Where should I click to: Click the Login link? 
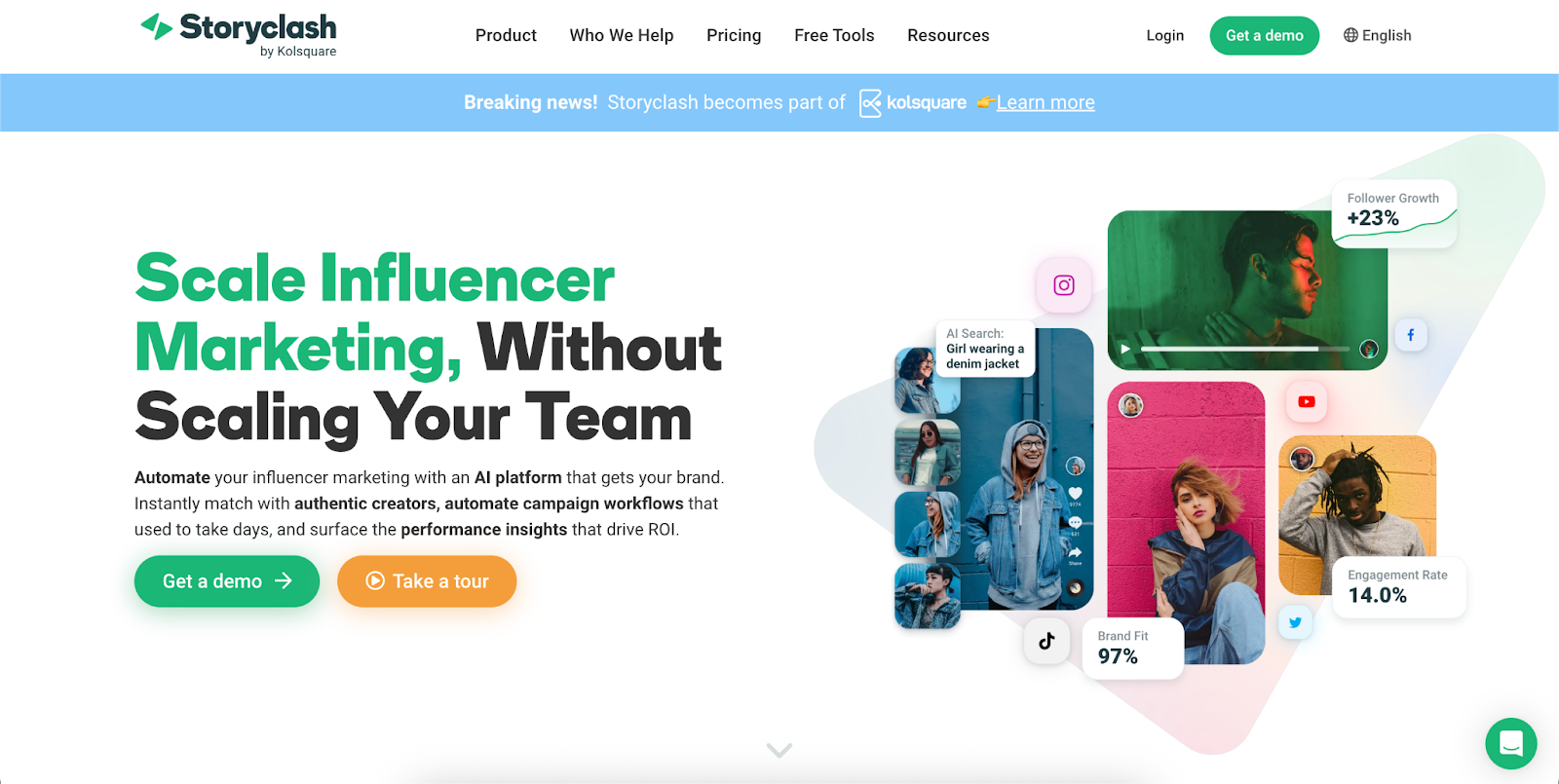(x=1164, y=35)
